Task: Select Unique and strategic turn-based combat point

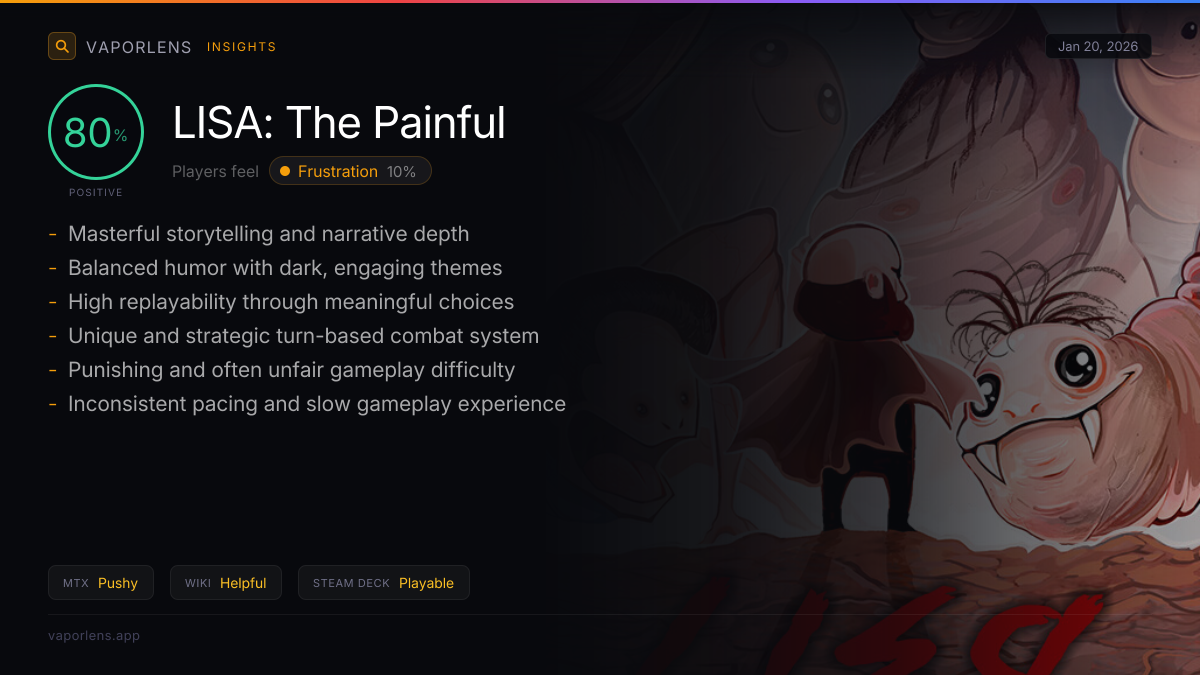Action: coord(303,336)
